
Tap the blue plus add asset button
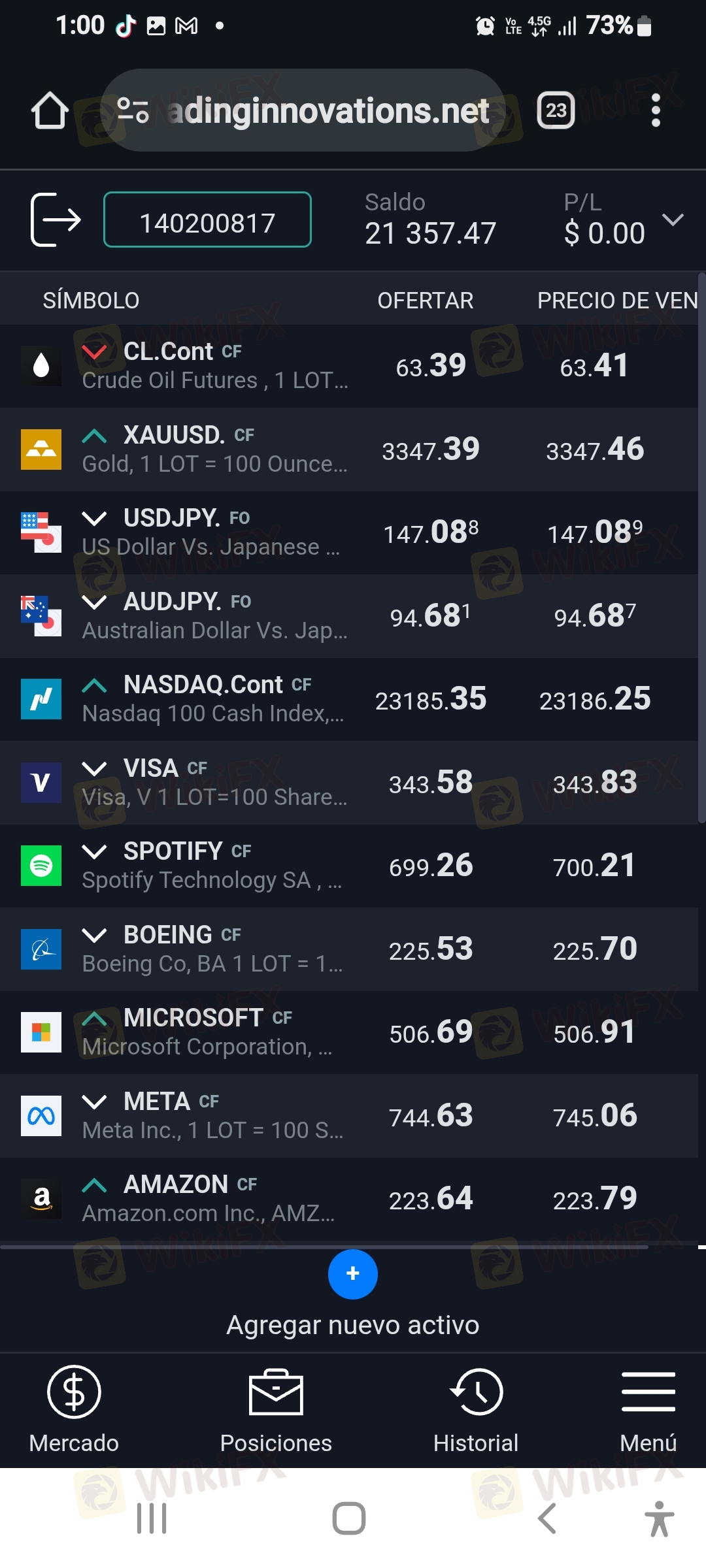click(x=353, y=1273)
